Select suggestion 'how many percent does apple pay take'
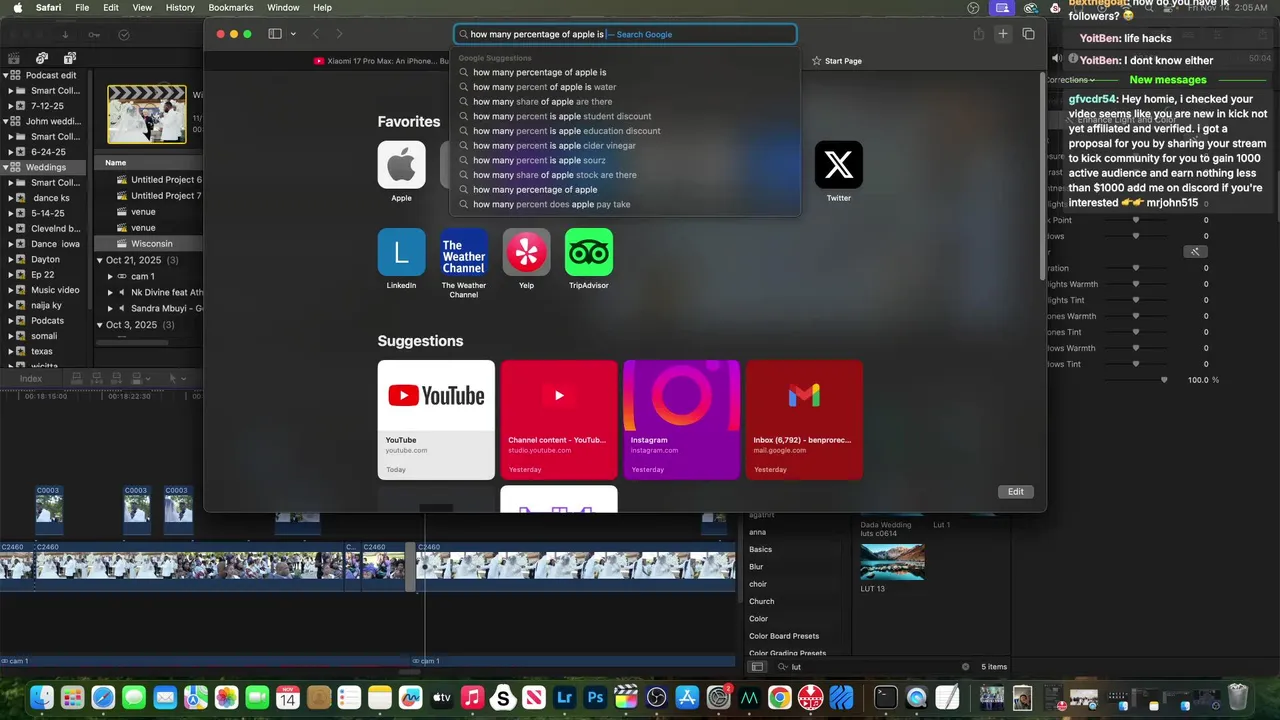Viewport: 1280px width, 720px height. coord(625,204)
